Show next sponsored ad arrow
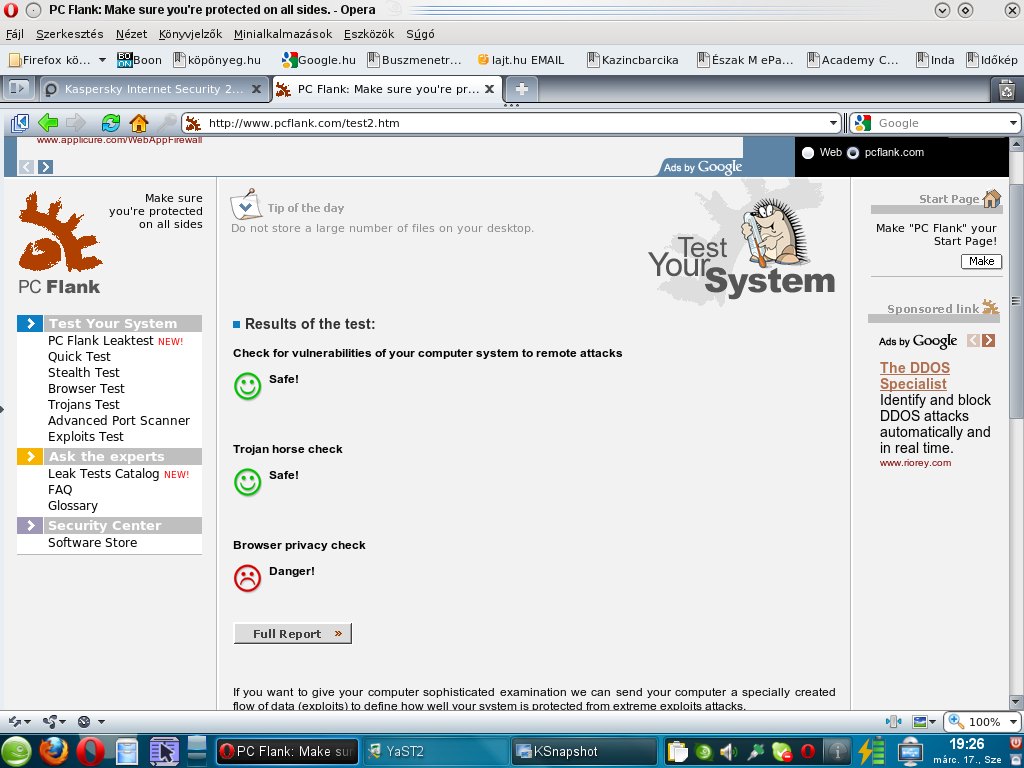Screen dimensions: 1024x768 [989, 340]
